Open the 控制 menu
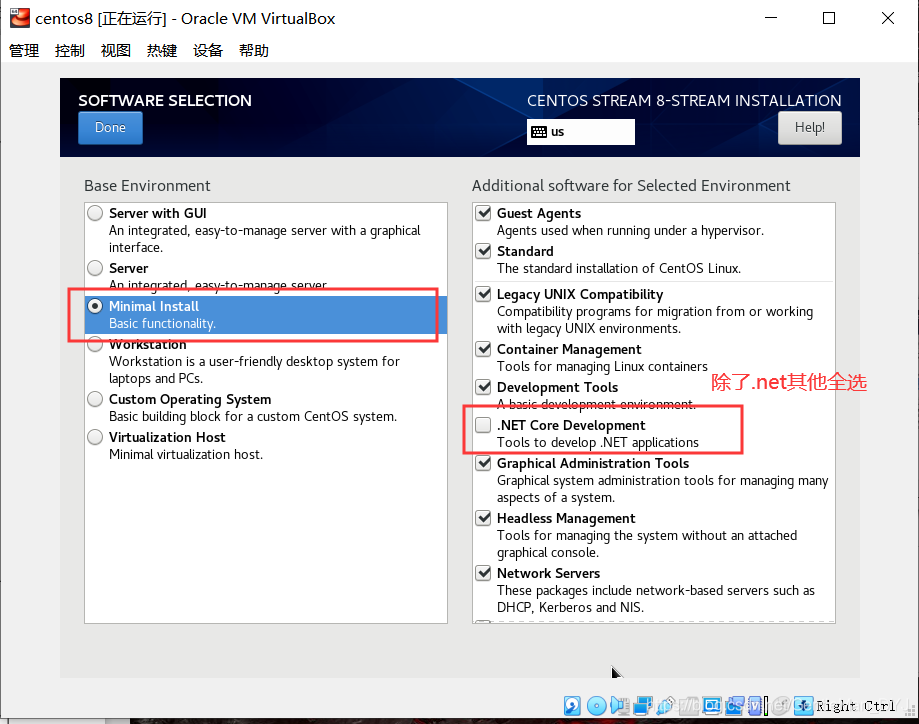 coord(70,51)
